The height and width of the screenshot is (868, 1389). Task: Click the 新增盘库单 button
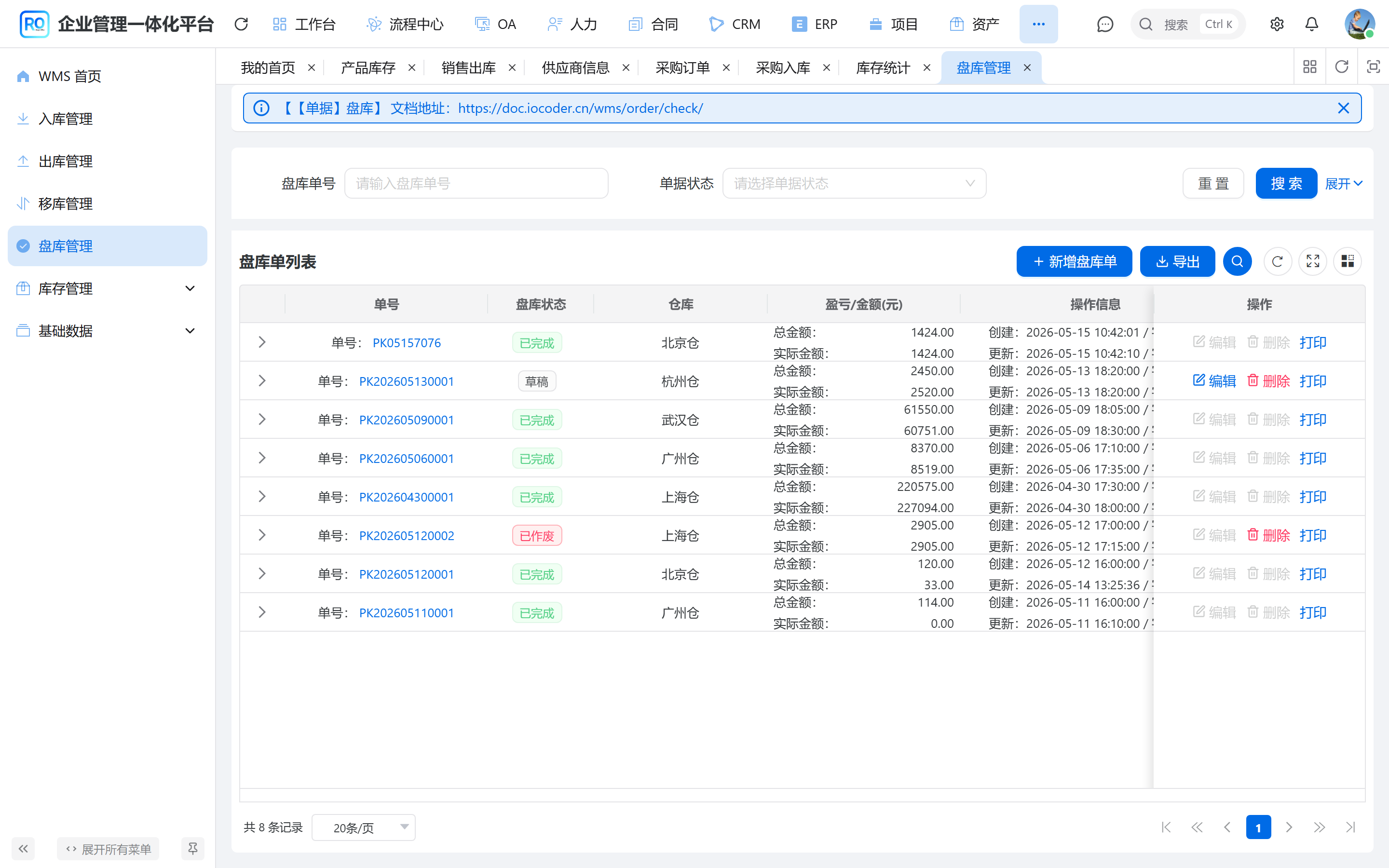tap(1074, 262)
